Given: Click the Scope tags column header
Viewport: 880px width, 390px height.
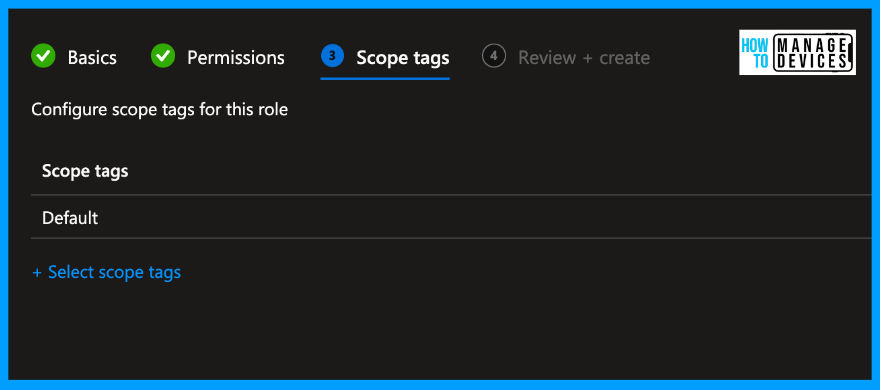Looking at the screenshot, I should click(x=85, y=171).
